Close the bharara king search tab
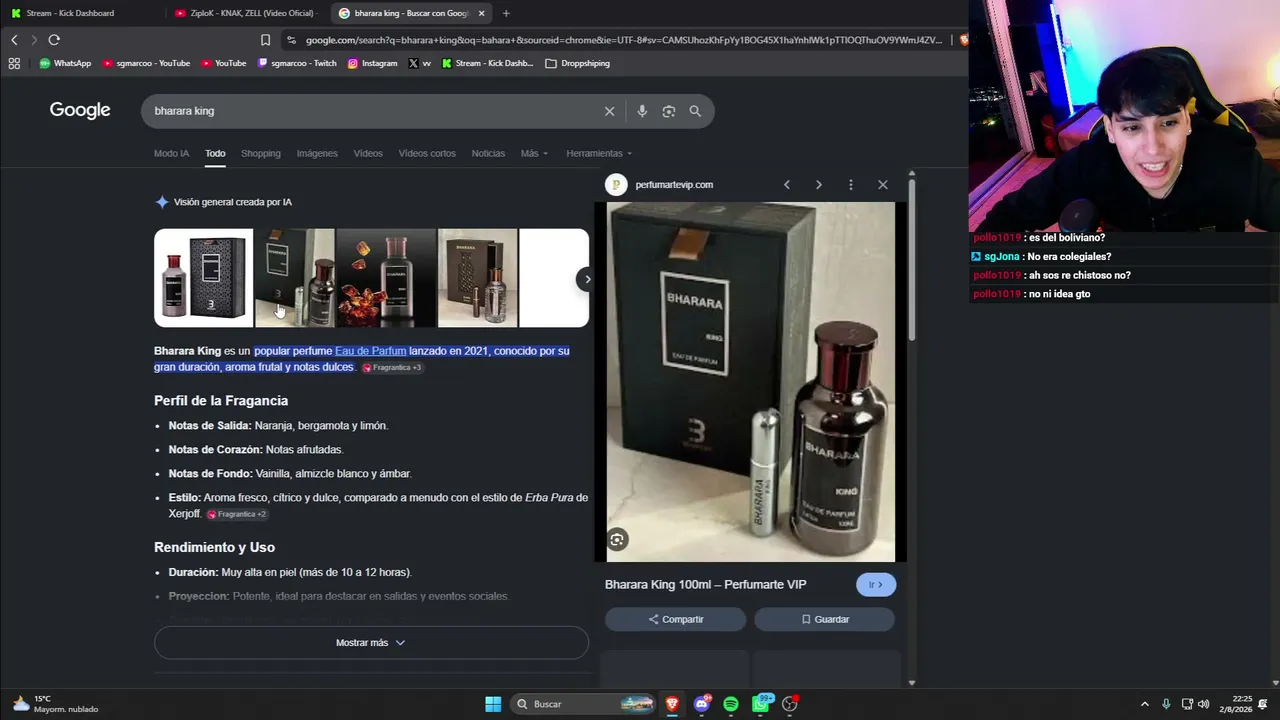The width and height of the screenshot is (1280, 720). tap(481, 13)
